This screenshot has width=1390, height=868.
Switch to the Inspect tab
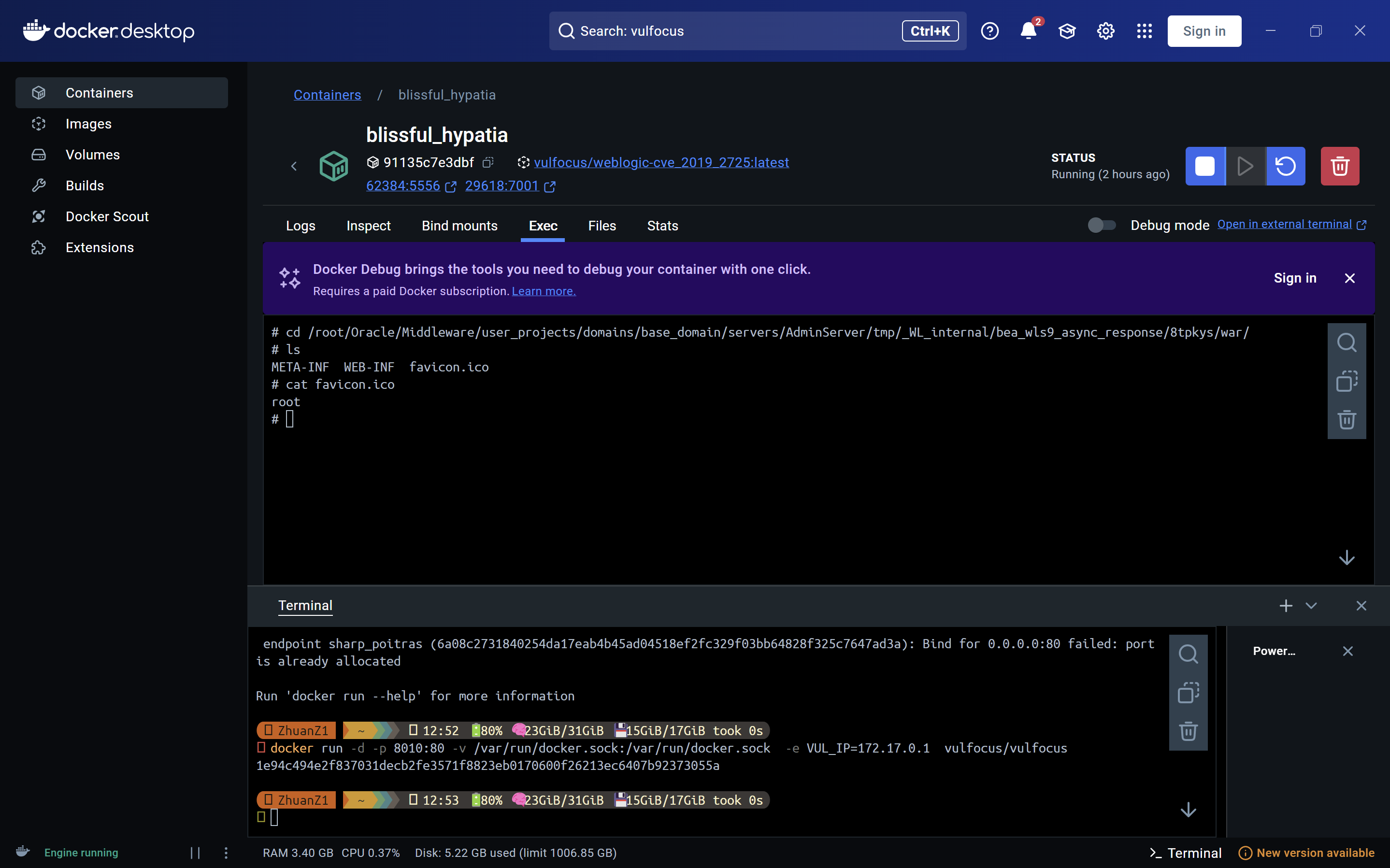point(369,226)
